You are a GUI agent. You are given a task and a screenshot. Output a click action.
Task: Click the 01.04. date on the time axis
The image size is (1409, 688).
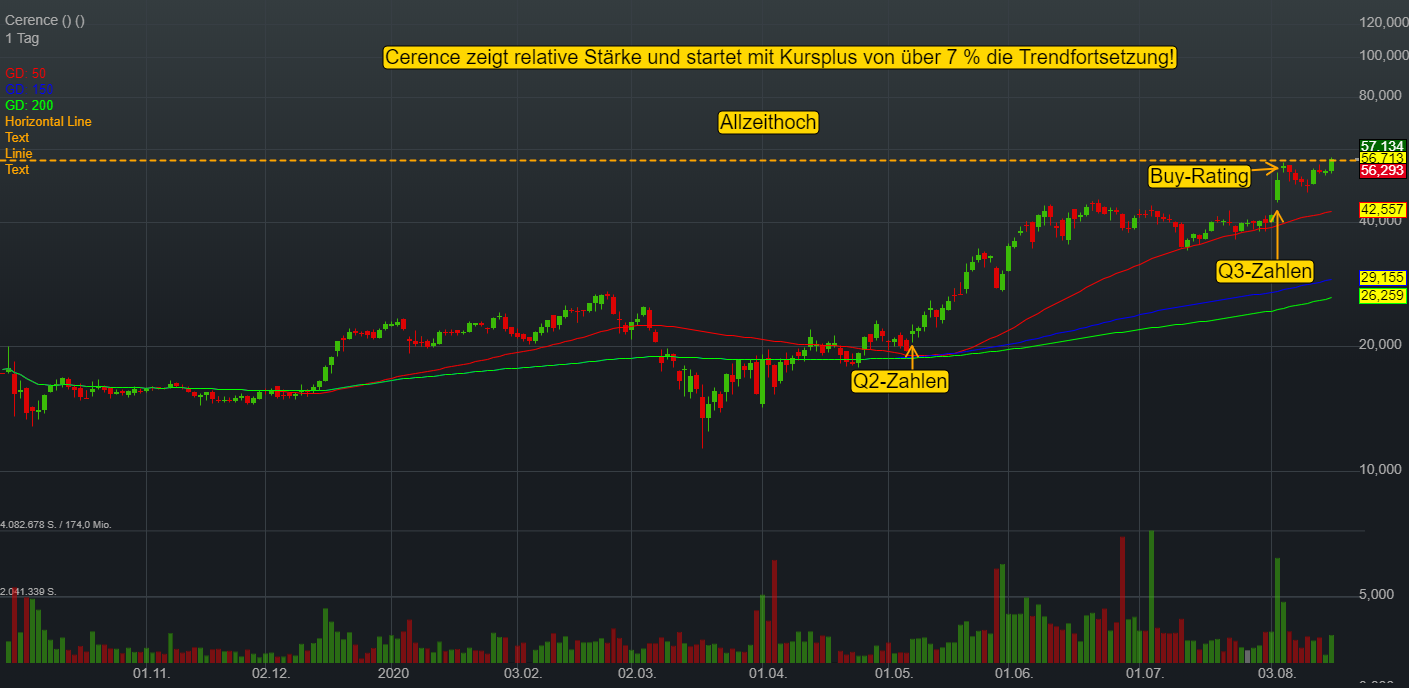tap(768, 675)
